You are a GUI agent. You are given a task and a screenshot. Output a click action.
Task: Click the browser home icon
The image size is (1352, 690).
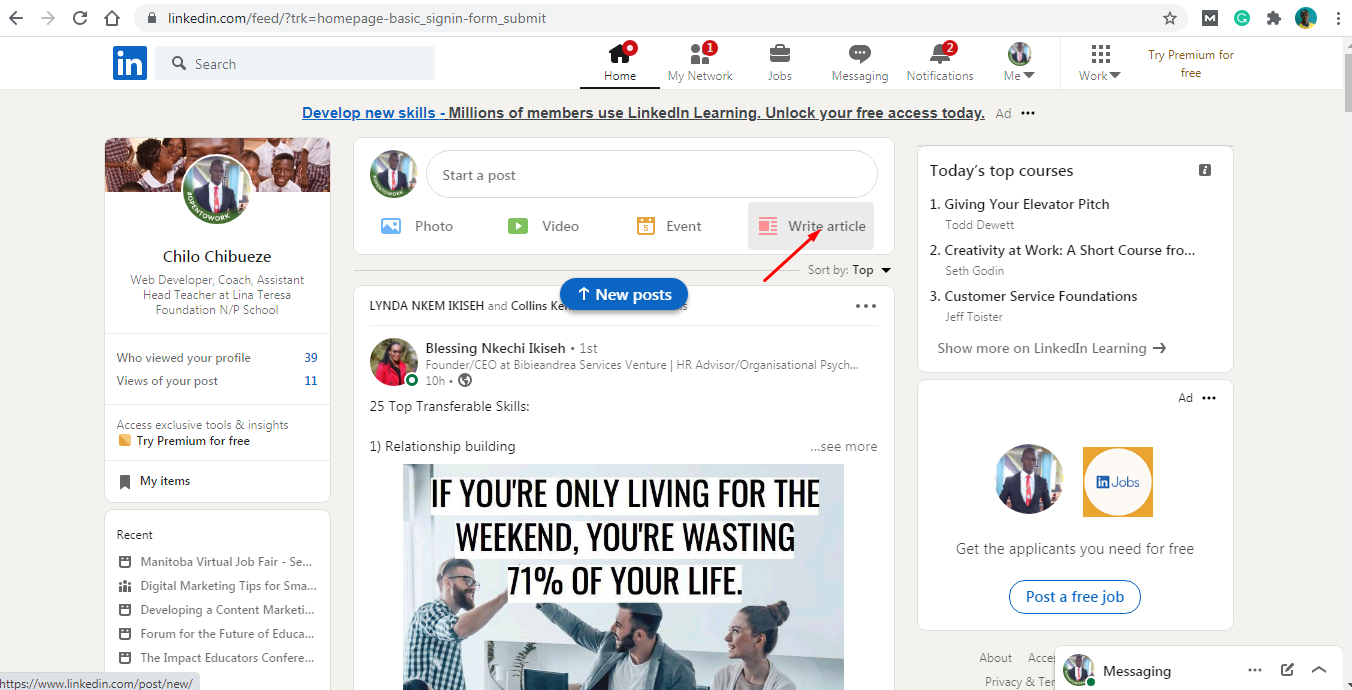(x=112, y=18)
